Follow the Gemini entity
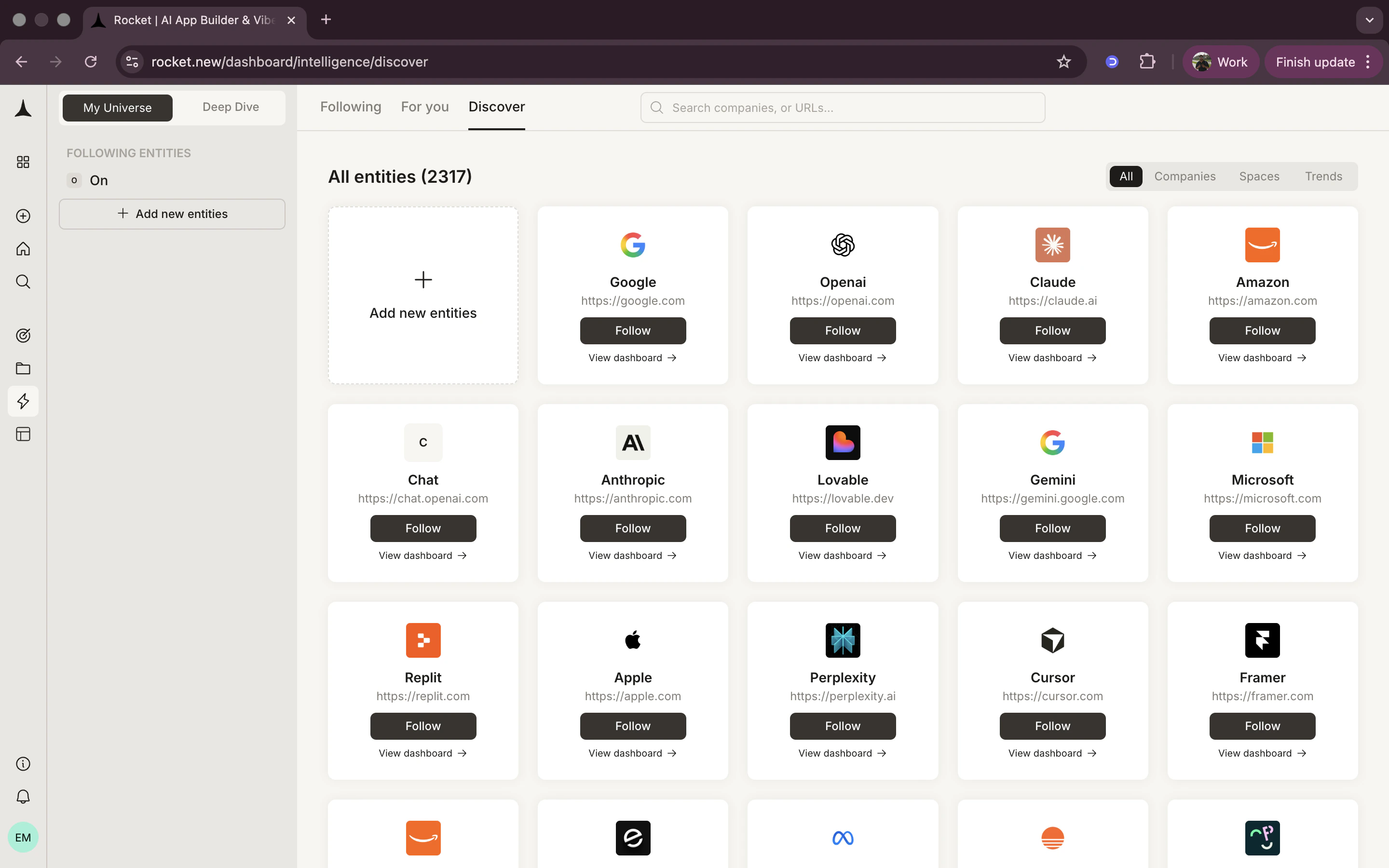Screen dimensions: 1389x868 point(1052,528)
